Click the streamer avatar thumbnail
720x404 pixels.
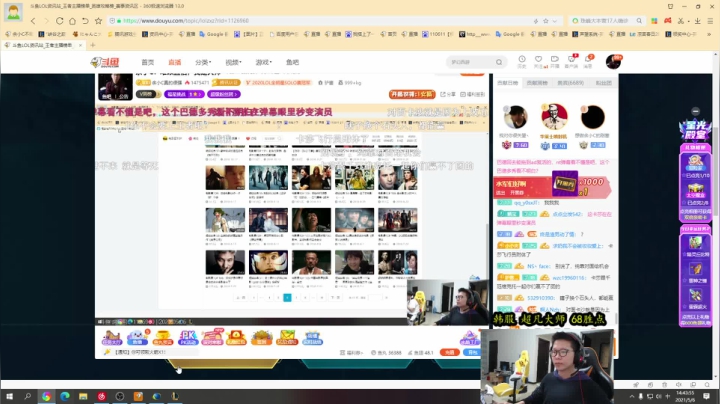coord(115,86)
